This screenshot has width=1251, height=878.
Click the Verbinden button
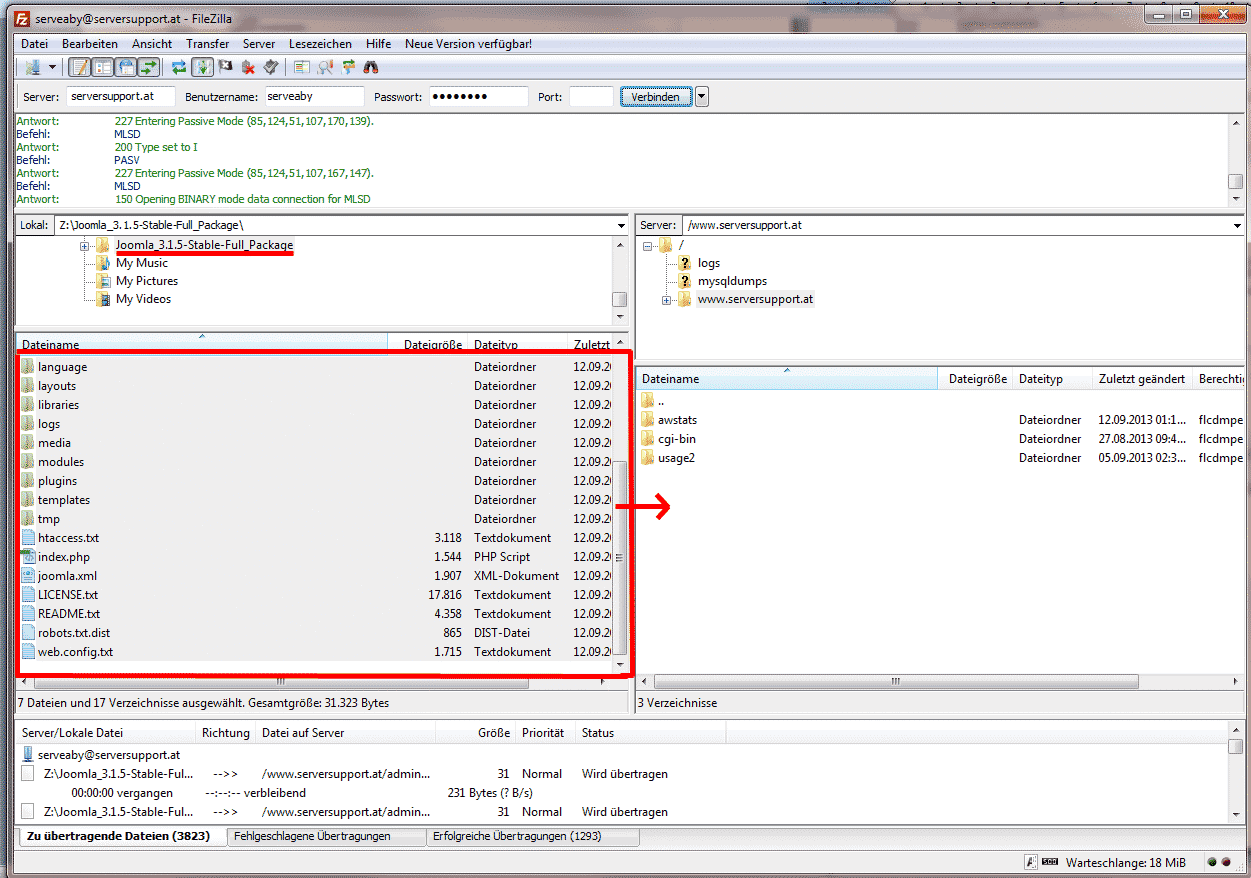[655, 97]
